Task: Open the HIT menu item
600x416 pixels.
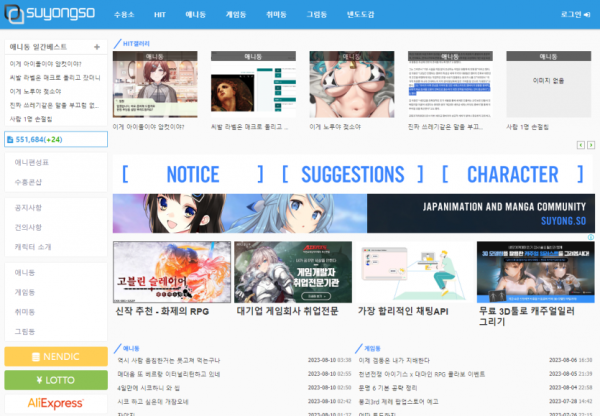Action: (x=158, y=15)
